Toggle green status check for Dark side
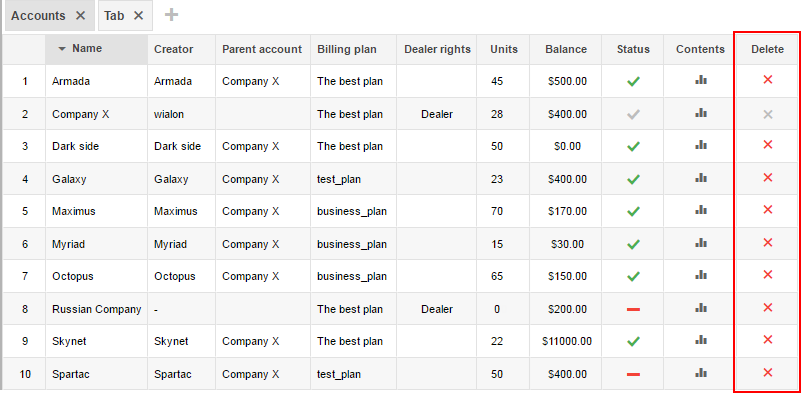This screenshot has width=801, height=393. [x=633, y=147]
